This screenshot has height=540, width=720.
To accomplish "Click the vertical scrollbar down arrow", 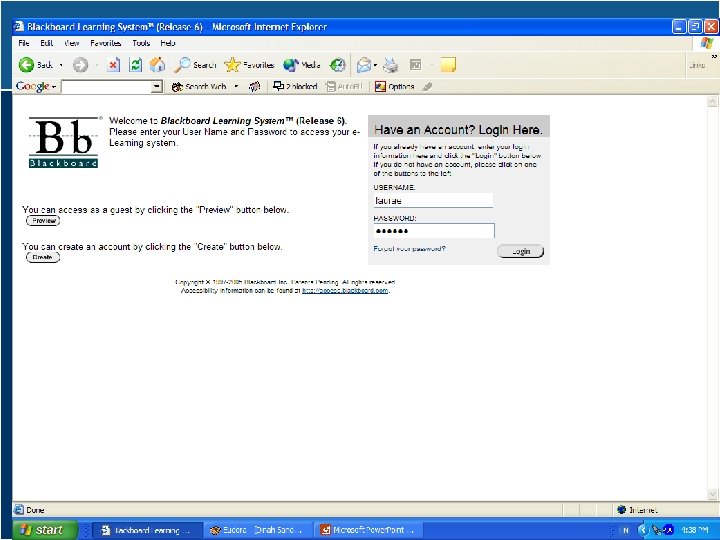I will coord(713,494).
